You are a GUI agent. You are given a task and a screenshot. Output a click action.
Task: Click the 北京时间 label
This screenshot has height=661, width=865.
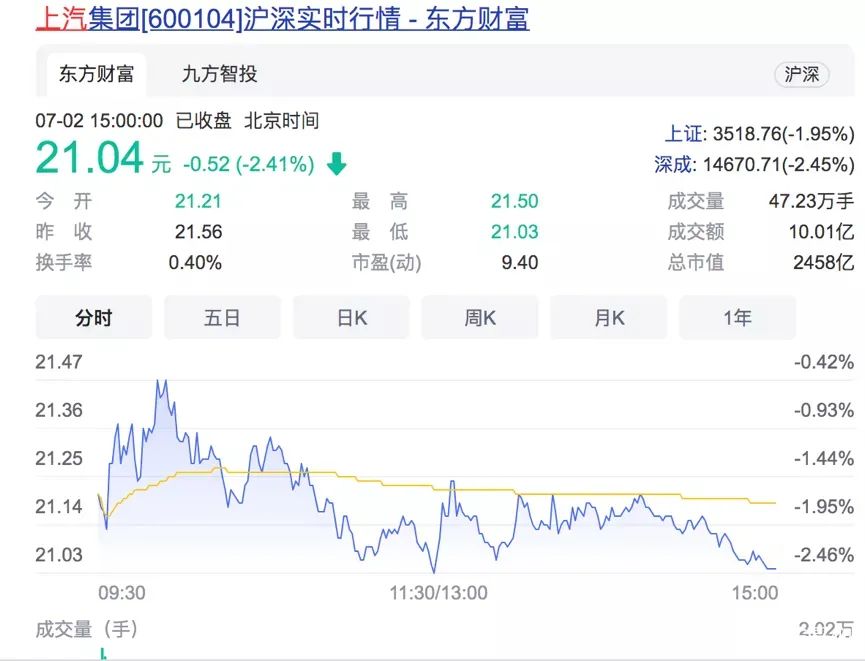pos(281,120)
